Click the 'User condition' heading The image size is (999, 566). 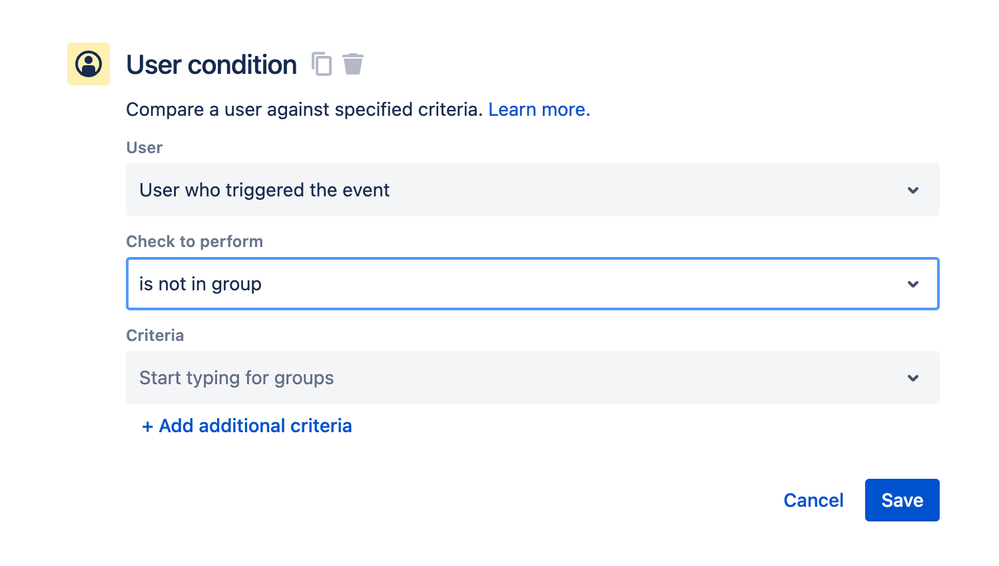[211, 65]
